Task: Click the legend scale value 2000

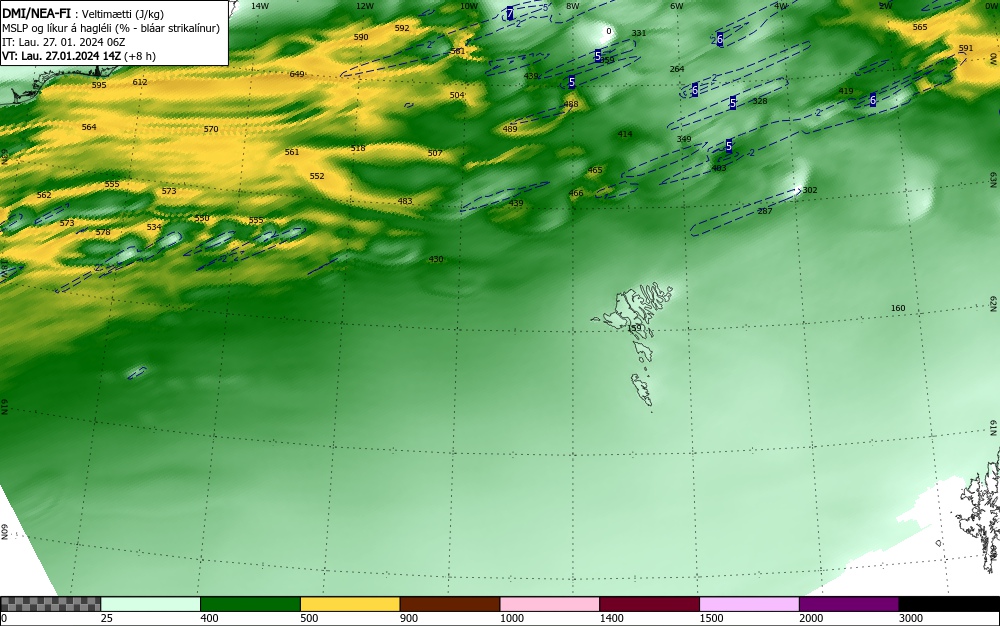Action: click(811, 618)
